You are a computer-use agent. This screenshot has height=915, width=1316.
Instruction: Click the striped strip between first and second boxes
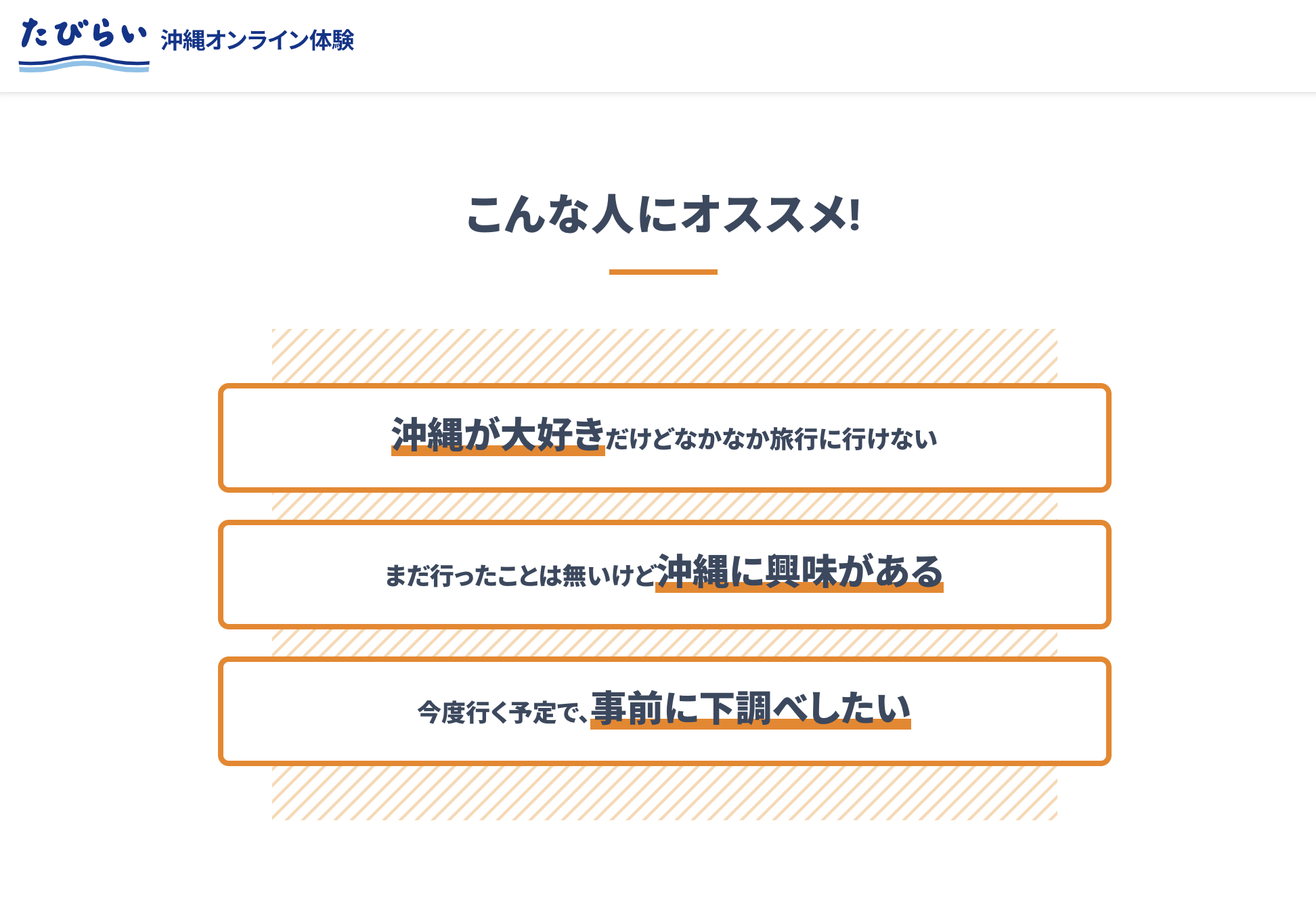[664, 506]
